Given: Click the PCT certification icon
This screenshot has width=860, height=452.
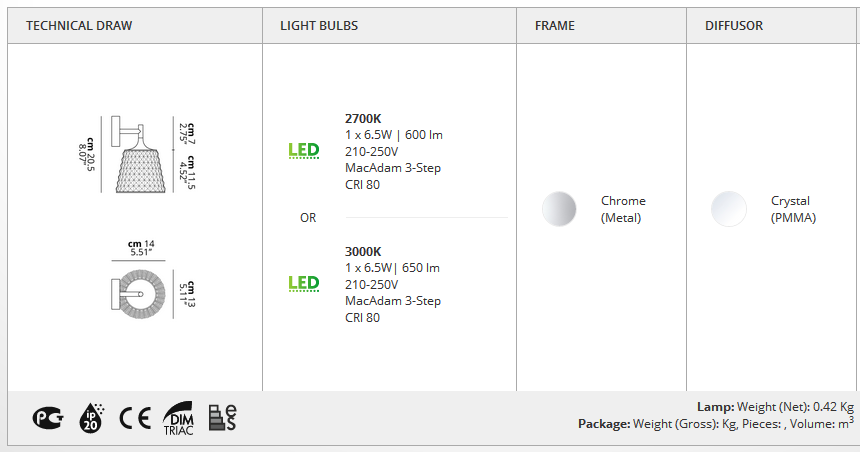Looking at the screenshot, I should click(48, 419).
